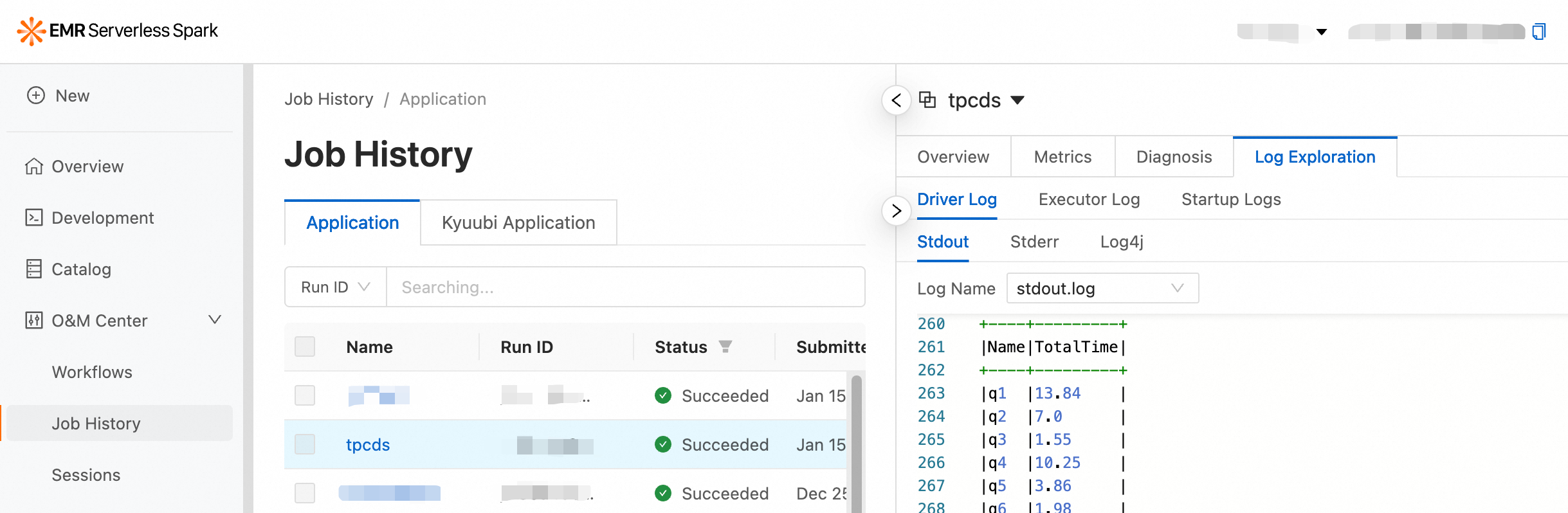The height and width of the screenshot is (513, 1568).
Task: Check the first job row checkbox
Action: tap(305, 395)
